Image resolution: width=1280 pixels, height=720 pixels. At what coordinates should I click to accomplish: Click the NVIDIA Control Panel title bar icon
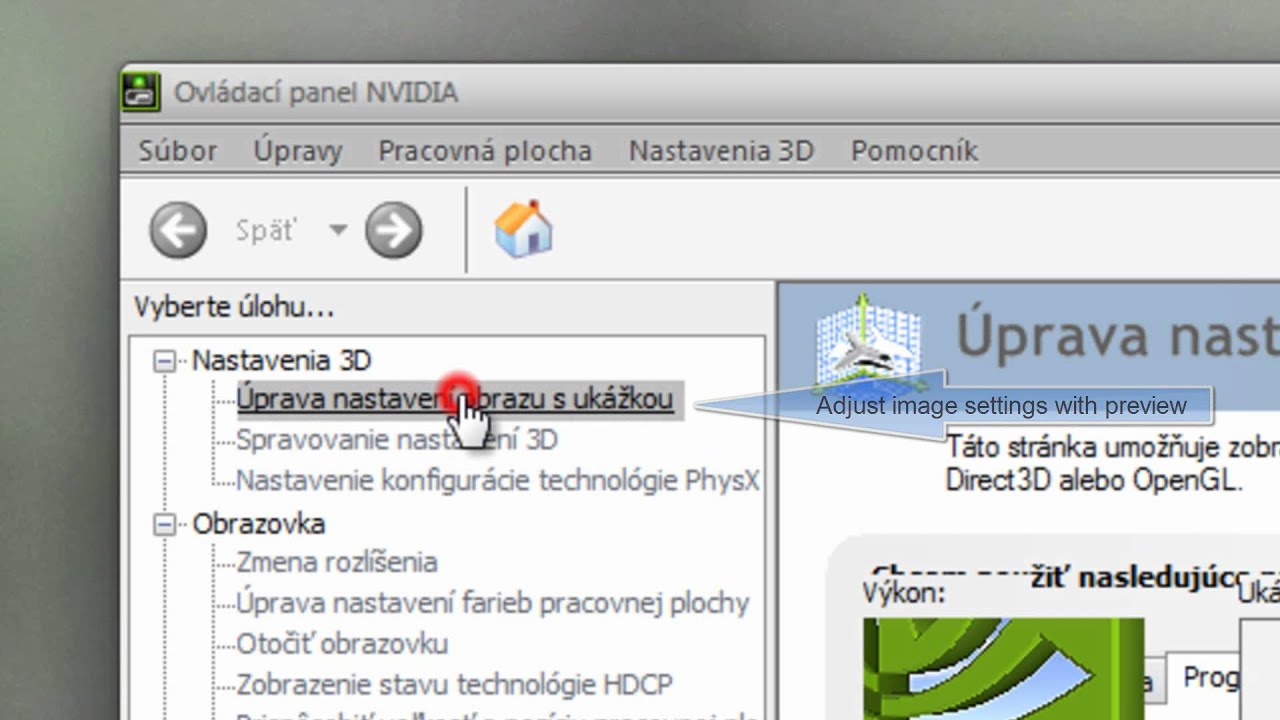click(x=141, y=92)
